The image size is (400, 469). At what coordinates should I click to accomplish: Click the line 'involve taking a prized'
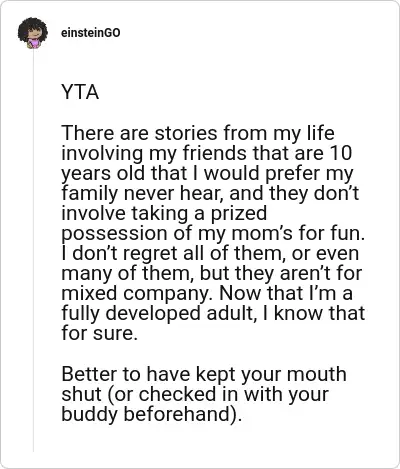[164, 213]
